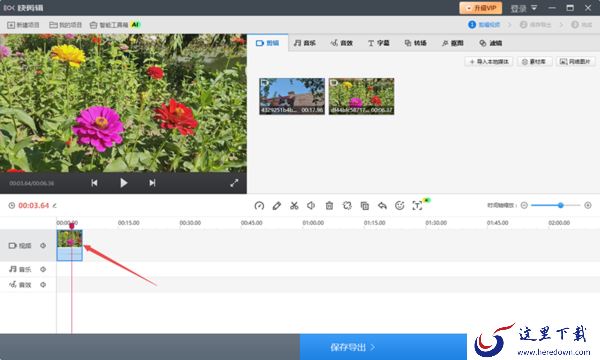The image size is (600, 360).
Task: Switch to the 抠图 tab
Action: [x=452, y=43]
